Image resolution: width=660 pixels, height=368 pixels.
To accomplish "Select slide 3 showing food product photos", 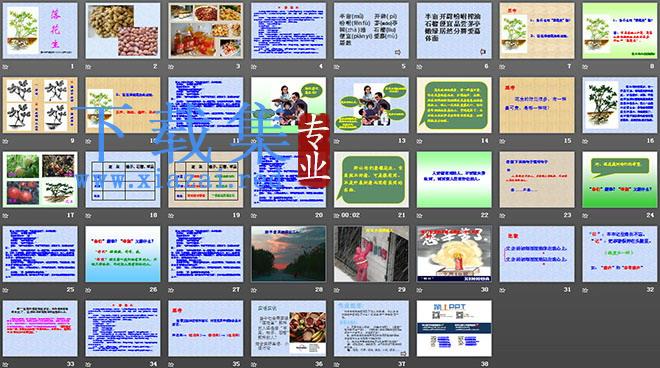I will tap(206, 31).
